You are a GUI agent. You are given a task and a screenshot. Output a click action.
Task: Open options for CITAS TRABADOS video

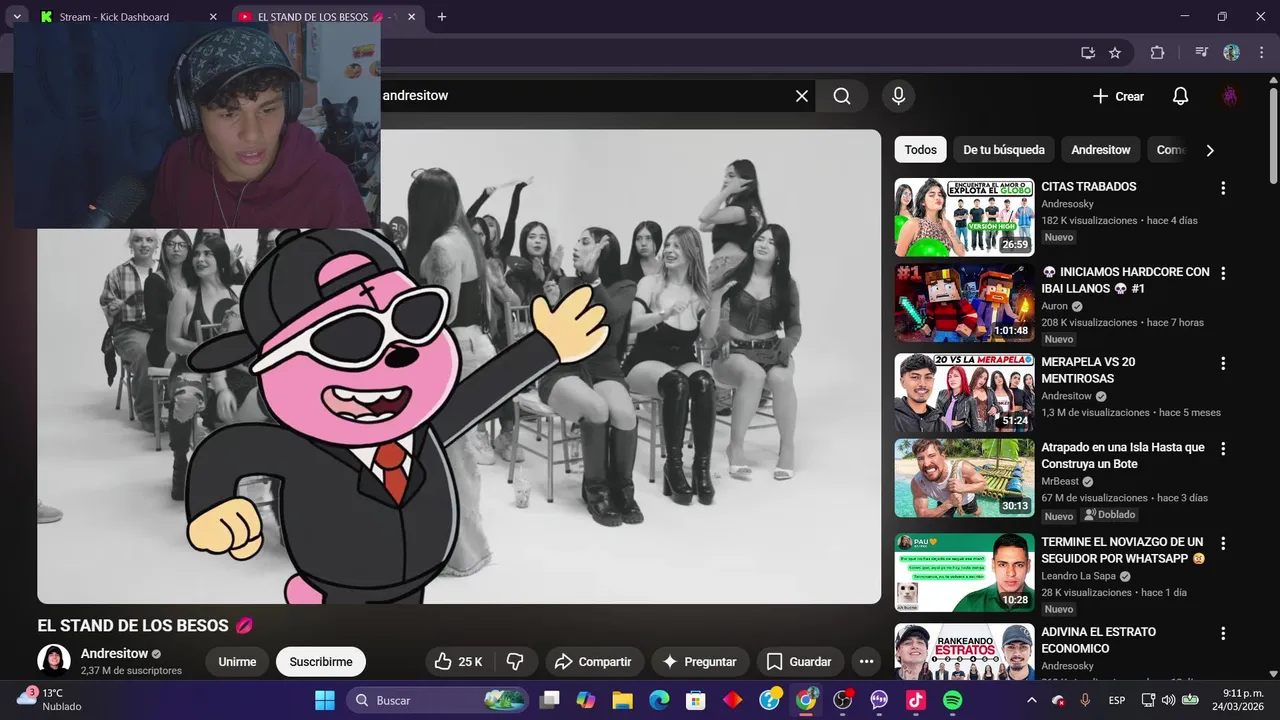pos(1222,188)
